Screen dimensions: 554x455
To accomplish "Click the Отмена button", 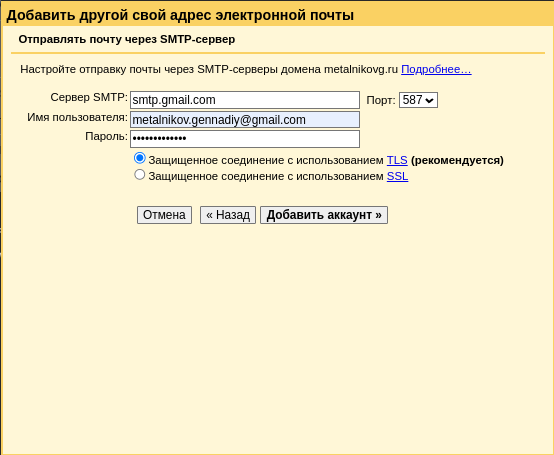I will click(164, 215).
